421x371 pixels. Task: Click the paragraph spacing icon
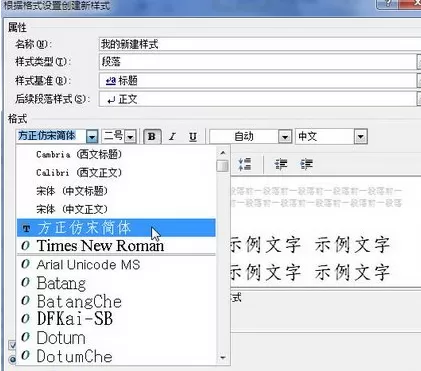pyautogui.click(x=245, y=164)
